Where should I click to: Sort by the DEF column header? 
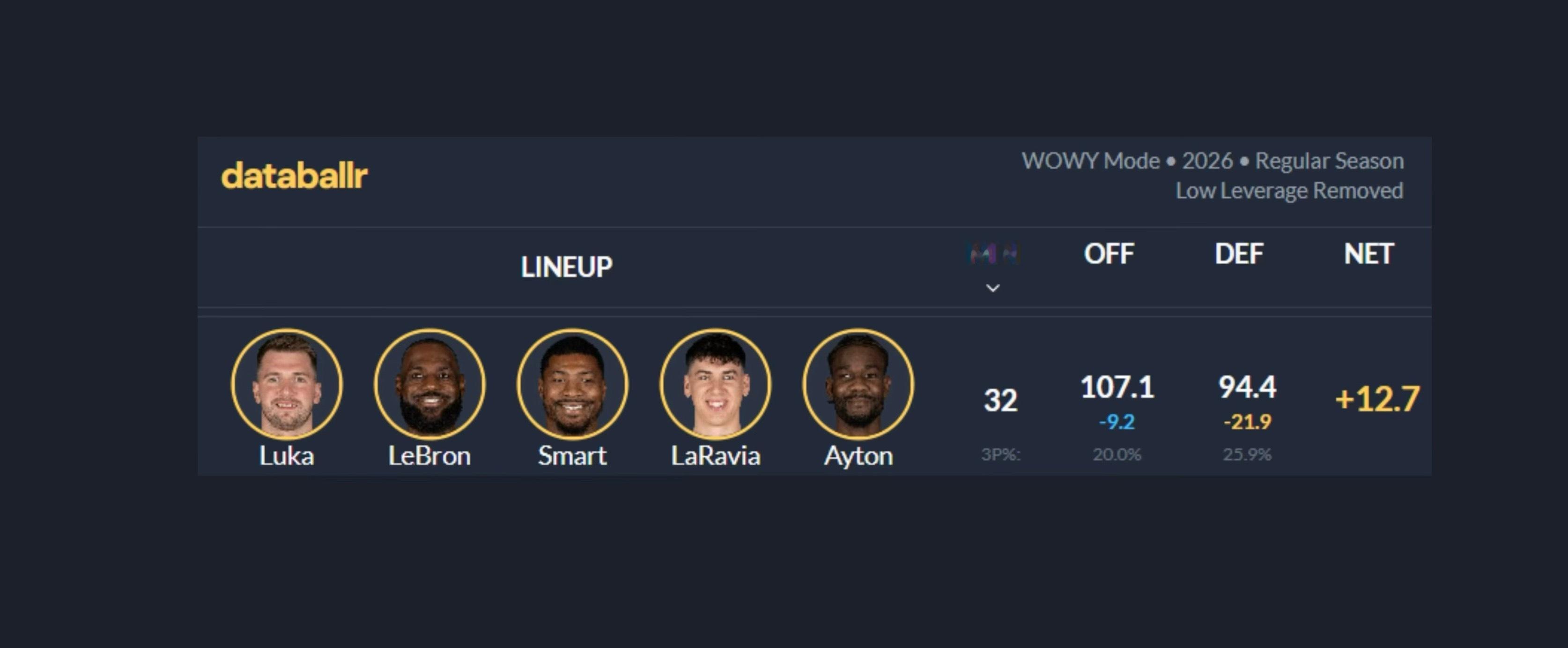click(1239, 254)
